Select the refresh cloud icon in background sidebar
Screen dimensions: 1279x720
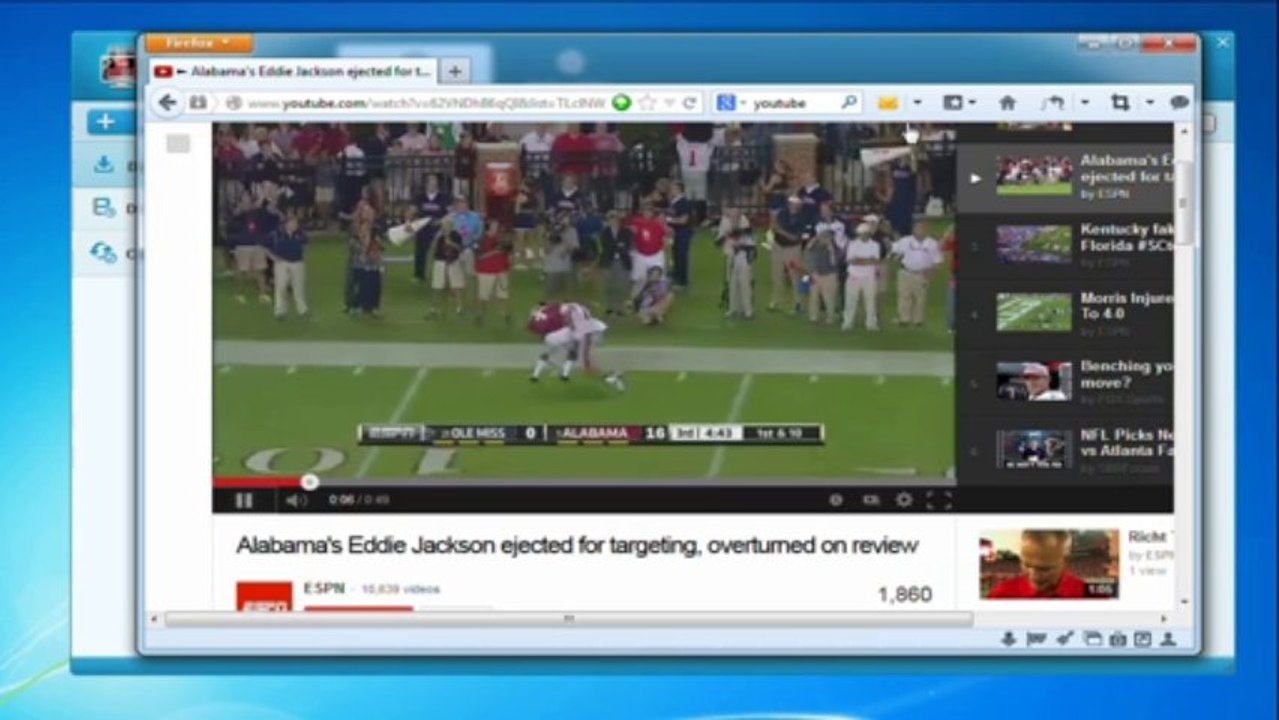[103, 252]
